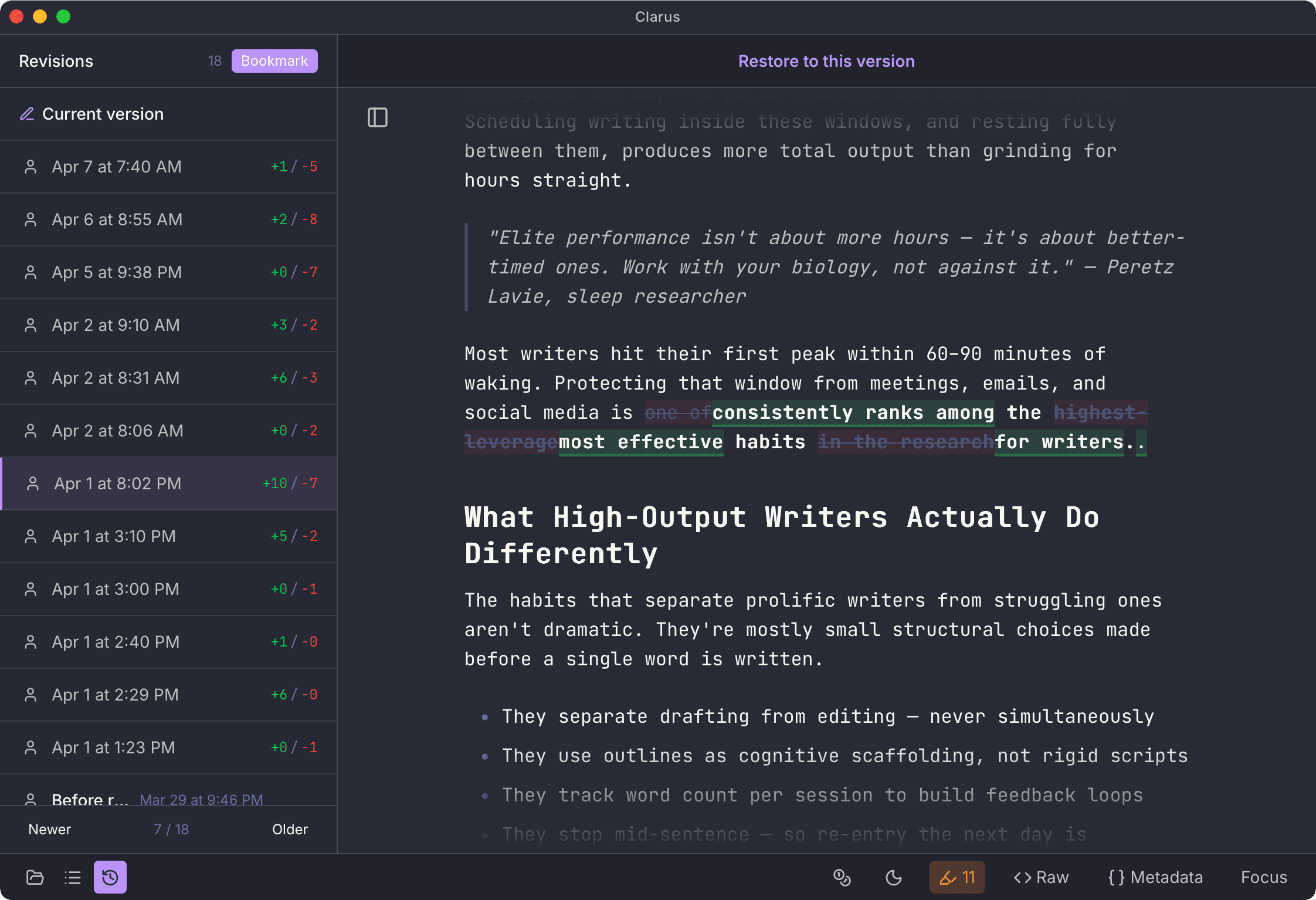This screenshot has height=900, width=1316.
Task: Enable Focus mode
Action: pos(1264,877)
